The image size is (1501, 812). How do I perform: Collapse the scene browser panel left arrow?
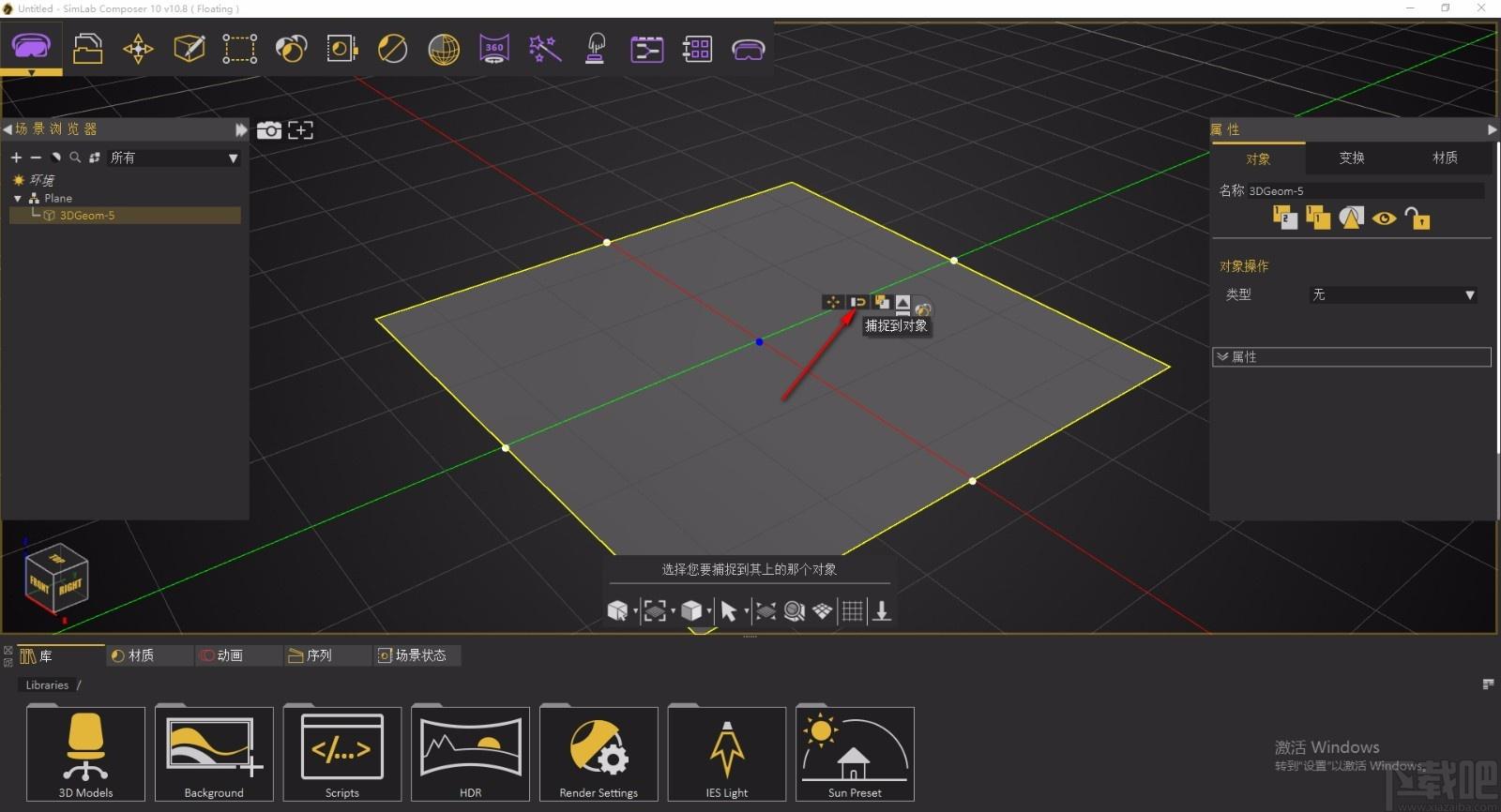pyautogui.click(x=8, y=129)
